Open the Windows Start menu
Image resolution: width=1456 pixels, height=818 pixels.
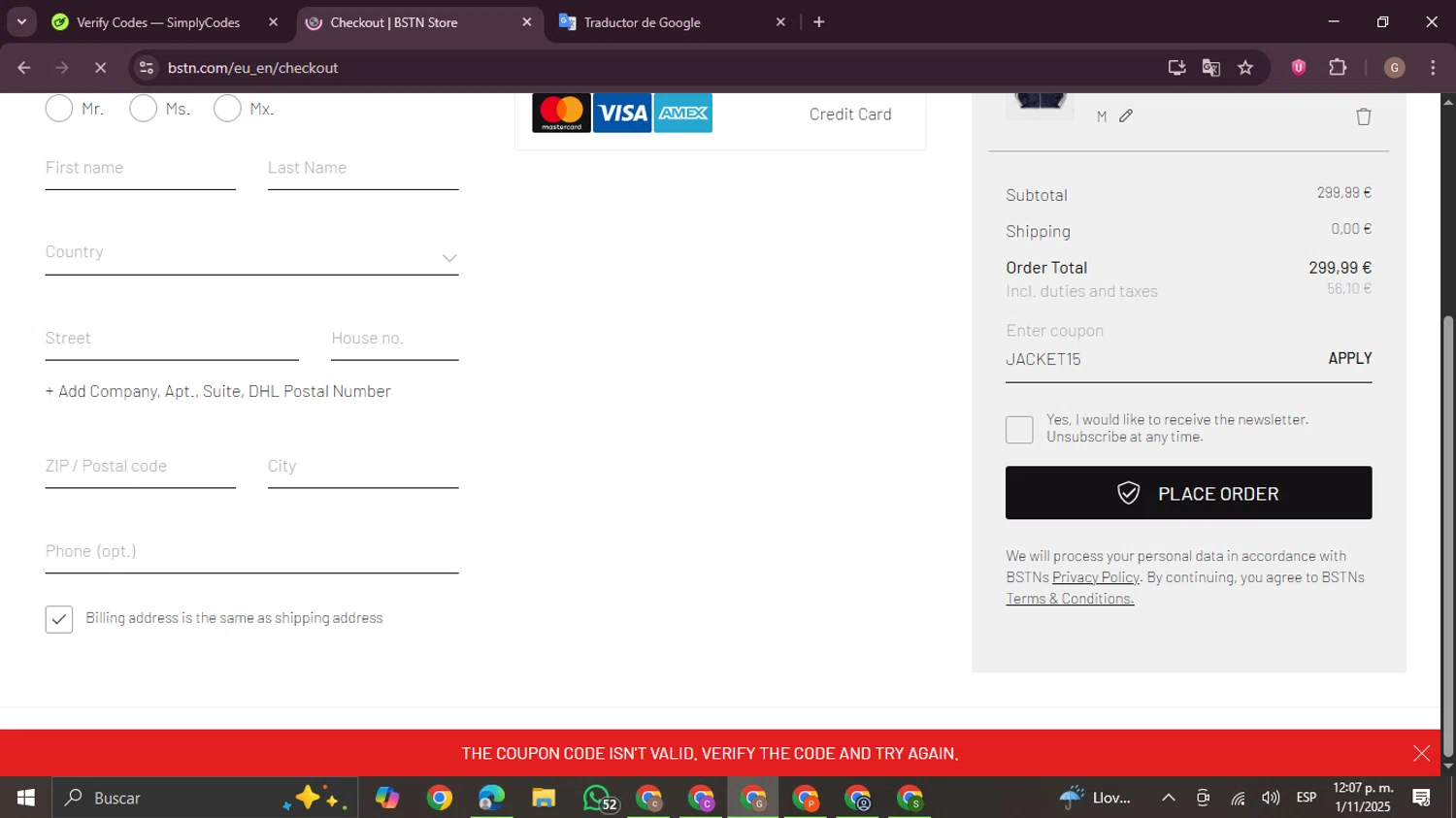pos(26,799)
